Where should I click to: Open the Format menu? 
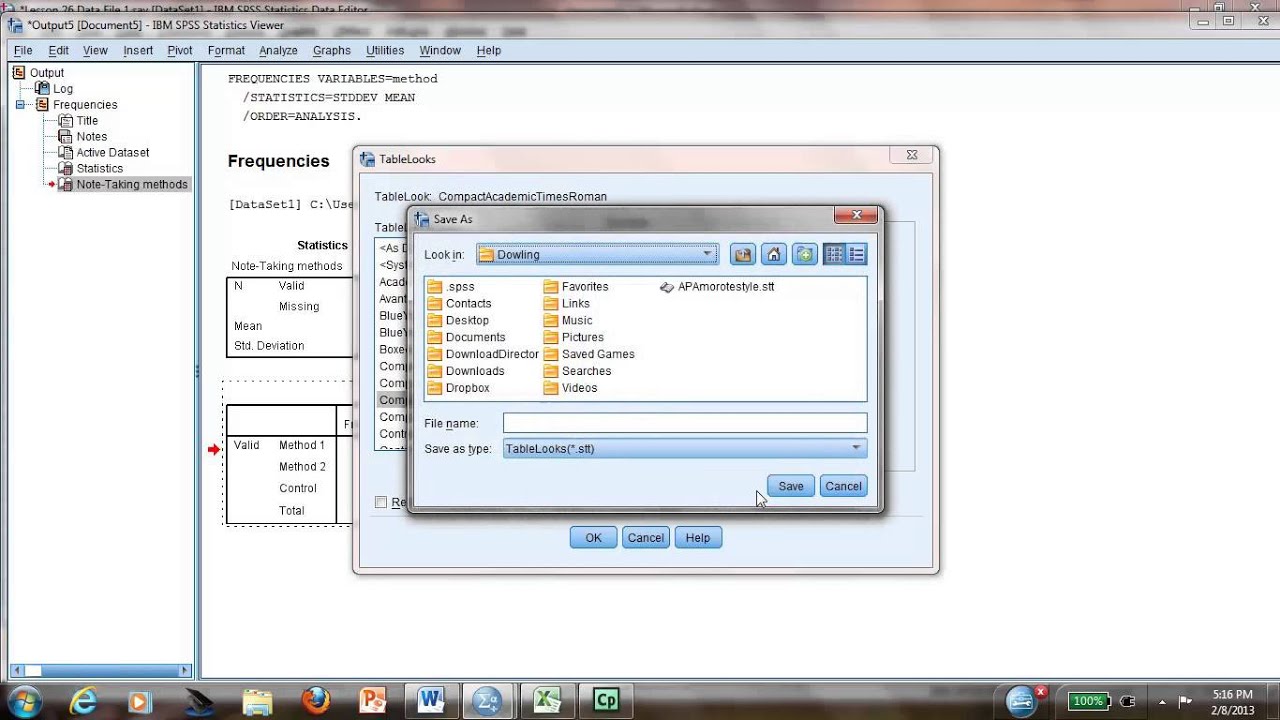226,50
